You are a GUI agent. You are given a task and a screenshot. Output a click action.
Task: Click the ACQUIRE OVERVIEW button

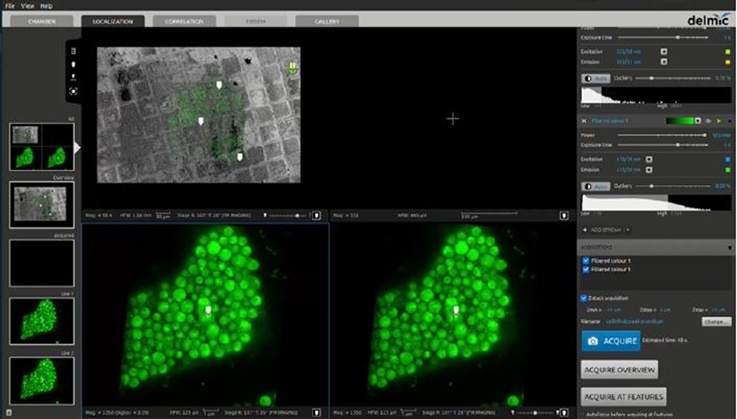click(x=619, y=370)
